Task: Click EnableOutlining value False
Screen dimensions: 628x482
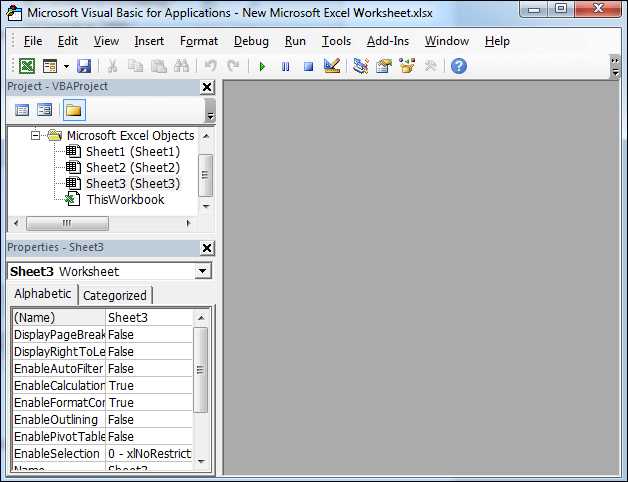Action: click(x=149, y=419)
